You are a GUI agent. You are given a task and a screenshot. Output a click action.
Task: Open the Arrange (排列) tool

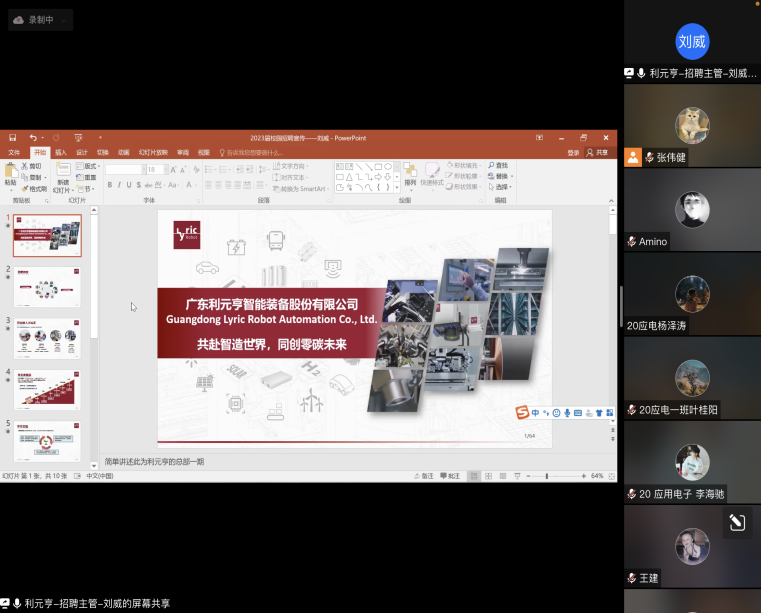(410, 171)
